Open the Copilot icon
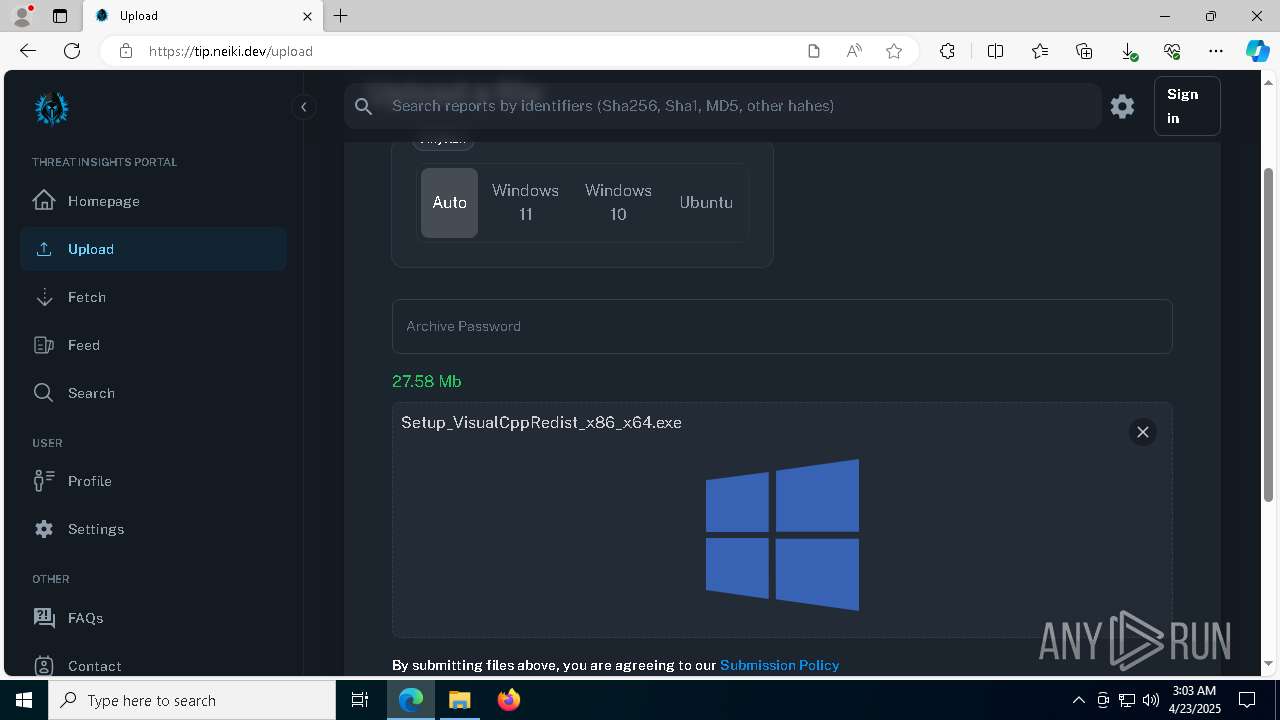Image resolution: width=1280 pixels, height=720 pixels. tap(1257, 51)
